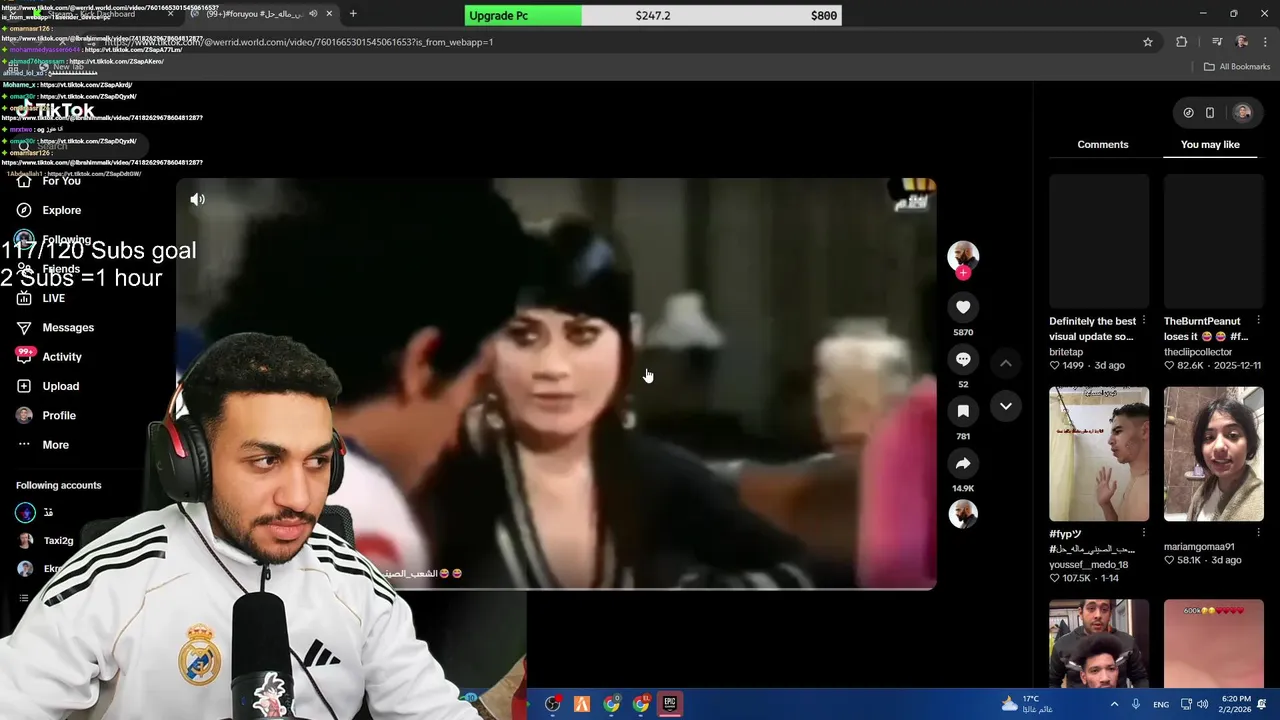
Task: Like the video with the heart icon
Action: [963, 307]
